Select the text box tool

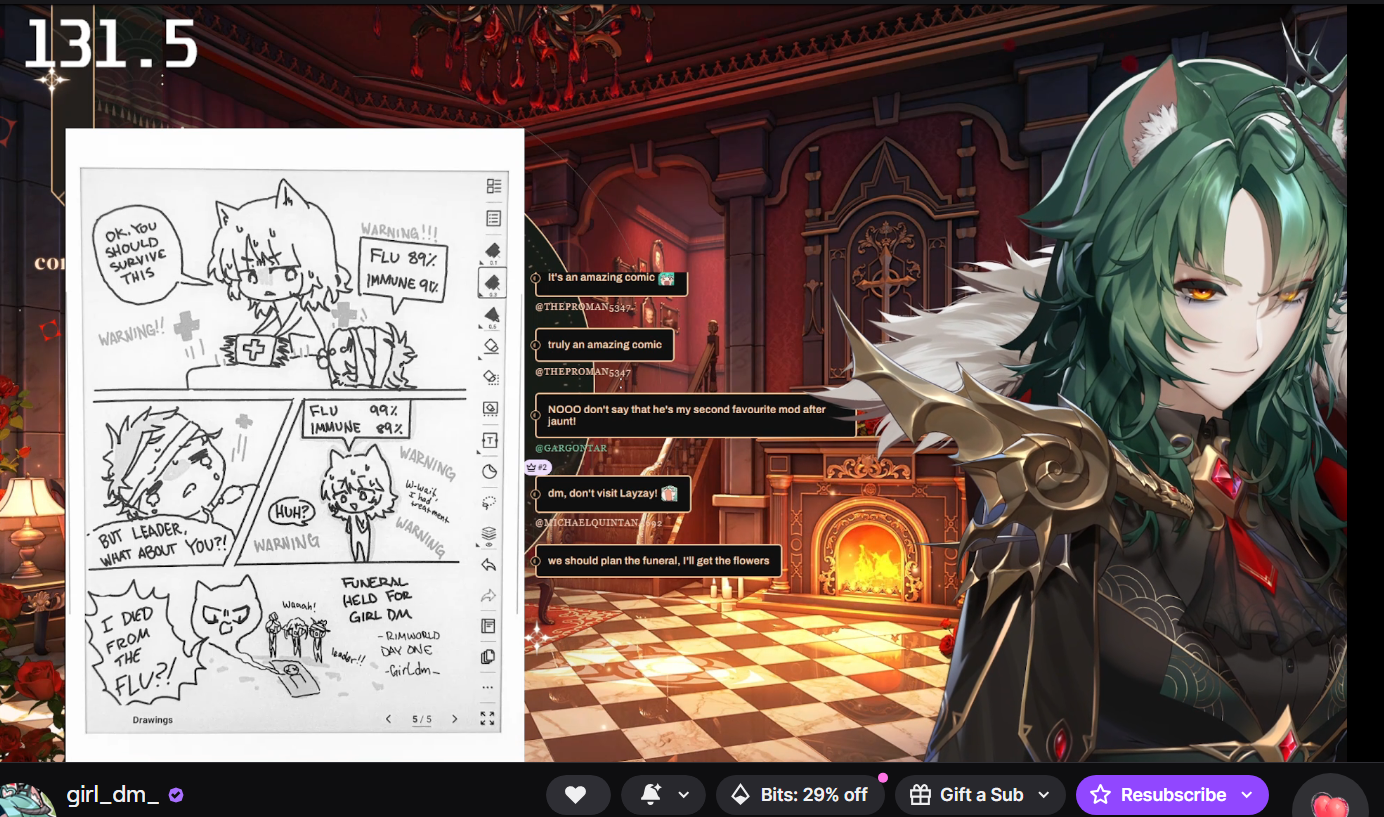tap(490, 440)
